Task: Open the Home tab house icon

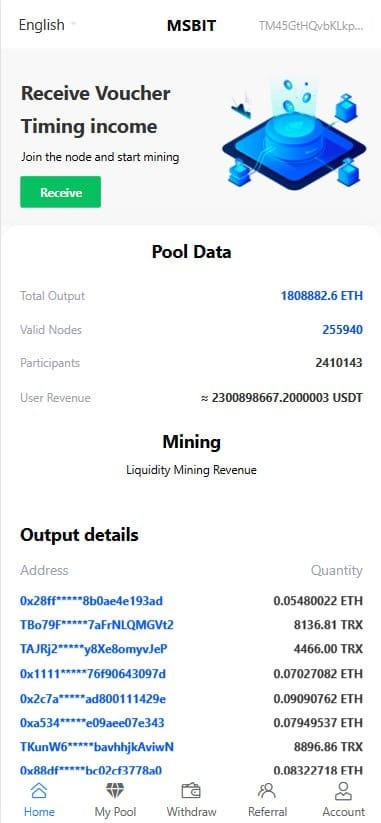Action: point(39,790)
